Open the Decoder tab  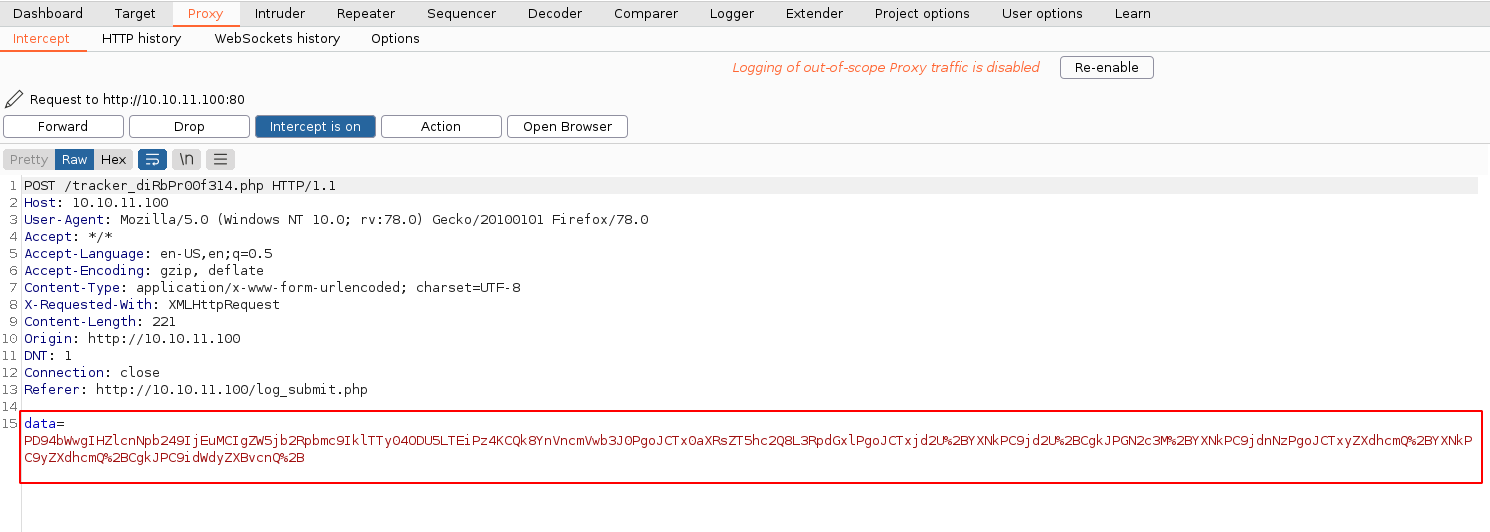click(x=554, y=13)
